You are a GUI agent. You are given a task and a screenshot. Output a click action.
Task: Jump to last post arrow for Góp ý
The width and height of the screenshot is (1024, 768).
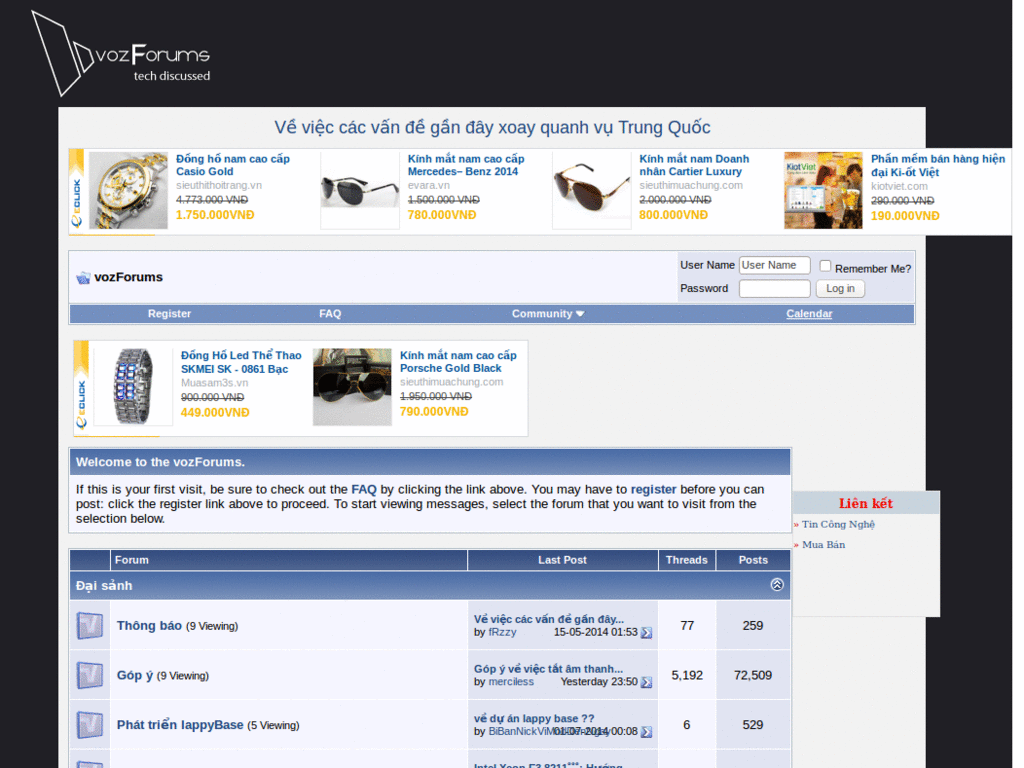[646, 682]
